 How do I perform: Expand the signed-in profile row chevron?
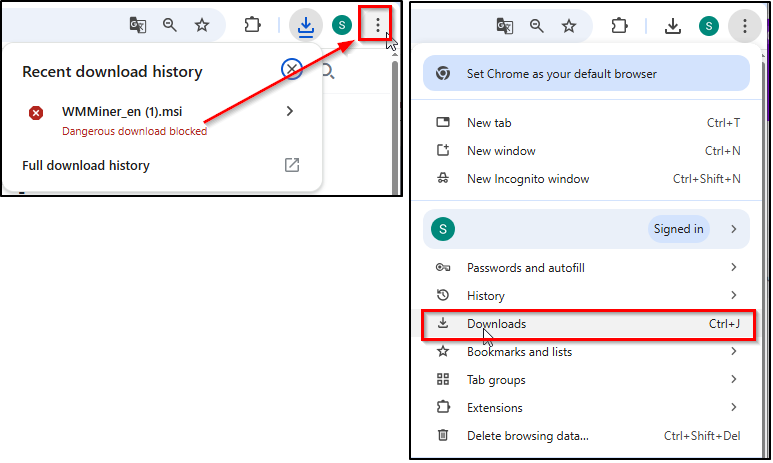click(734, 229)
